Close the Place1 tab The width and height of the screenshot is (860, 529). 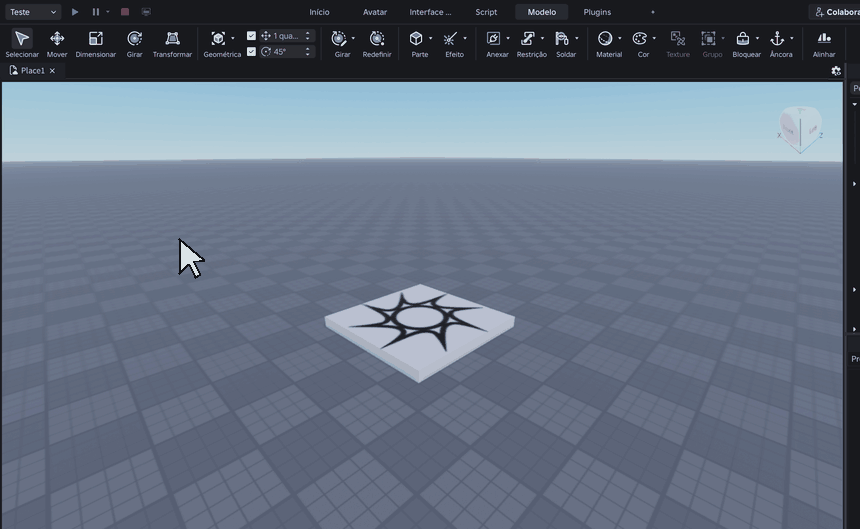(x=52, y=71)
